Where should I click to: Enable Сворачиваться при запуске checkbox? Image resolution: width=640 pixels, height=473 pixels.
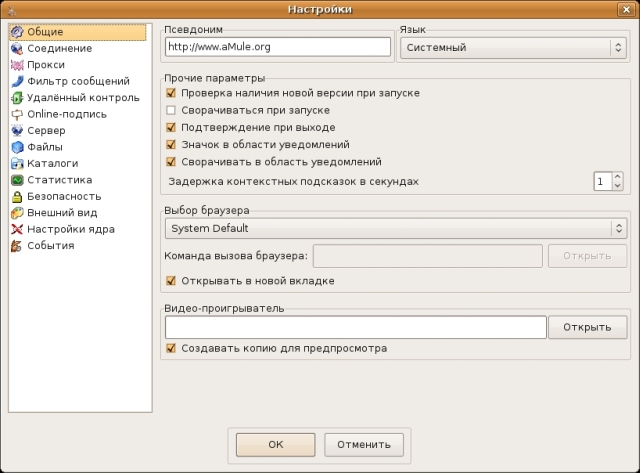click(171, 110)
